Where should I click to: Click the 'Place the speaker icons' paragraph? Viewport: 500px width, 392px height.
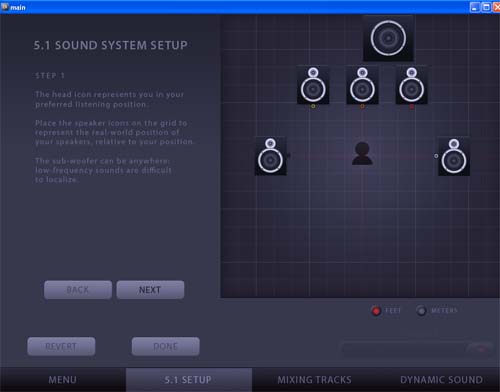pyautogui.click(x=114, y=132)
